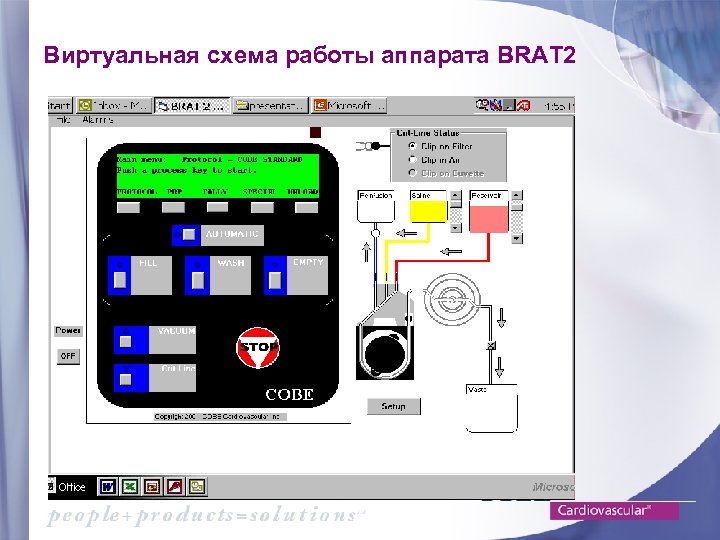Click soft key under PRP label
The image size is (720, 540).
[x=173, y=207]
